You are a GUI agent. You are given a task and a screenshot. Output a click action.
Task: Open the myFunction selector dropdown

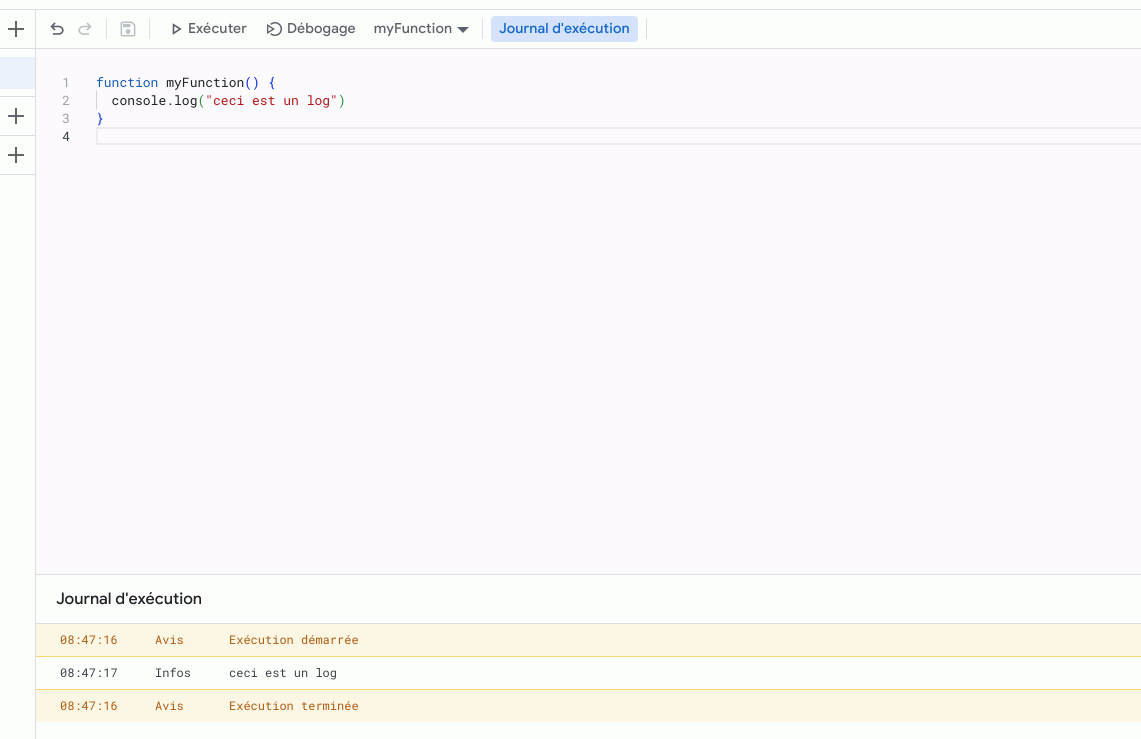(x=421, y=29)
